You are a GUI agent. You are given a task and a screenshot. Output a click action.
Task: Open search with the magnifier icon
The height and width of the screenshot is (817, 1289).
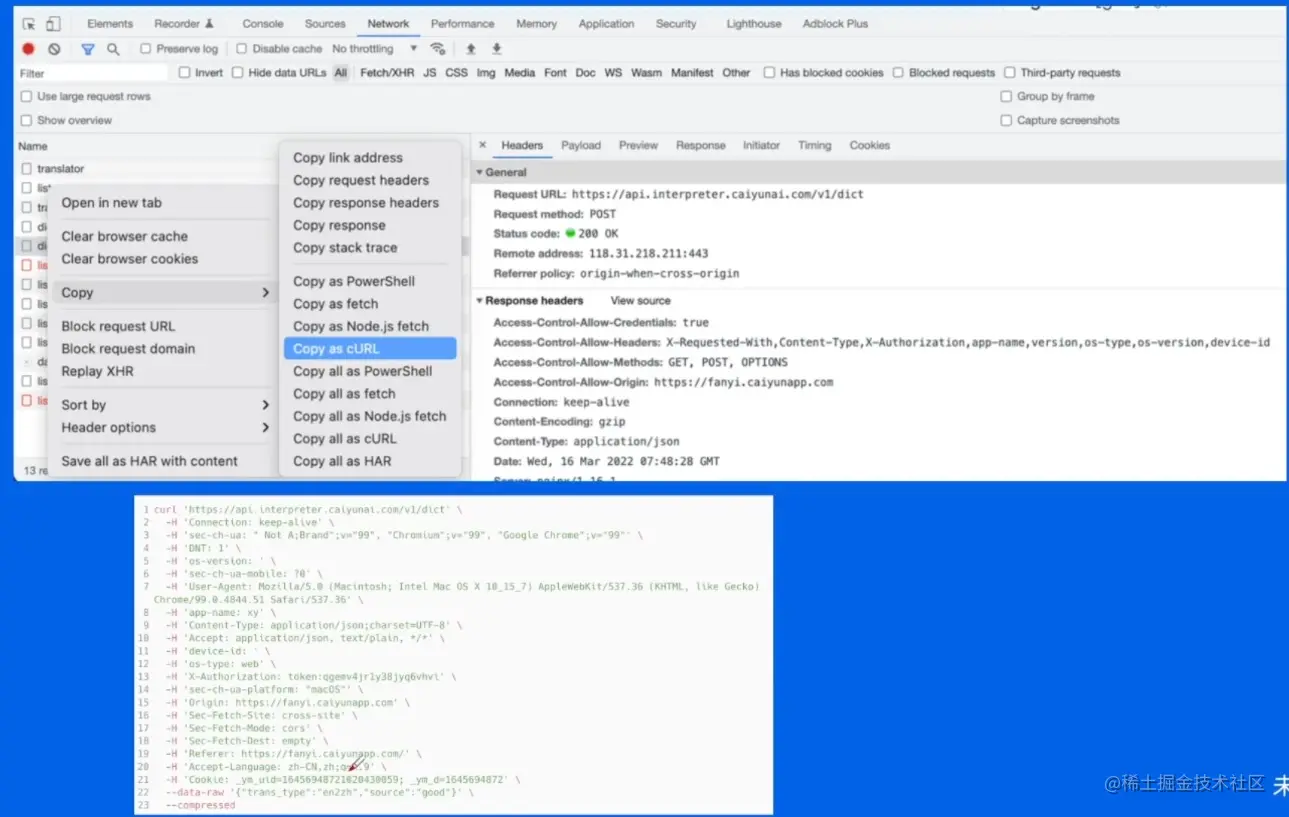tap(113, 49)
